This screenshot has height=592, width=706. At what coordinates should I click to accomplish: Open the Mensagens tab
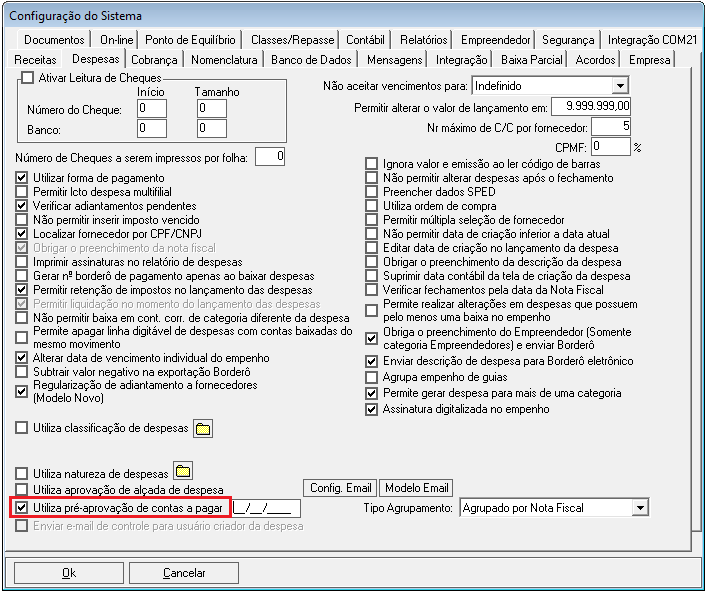pyautogui.click(x=394, y=60)
